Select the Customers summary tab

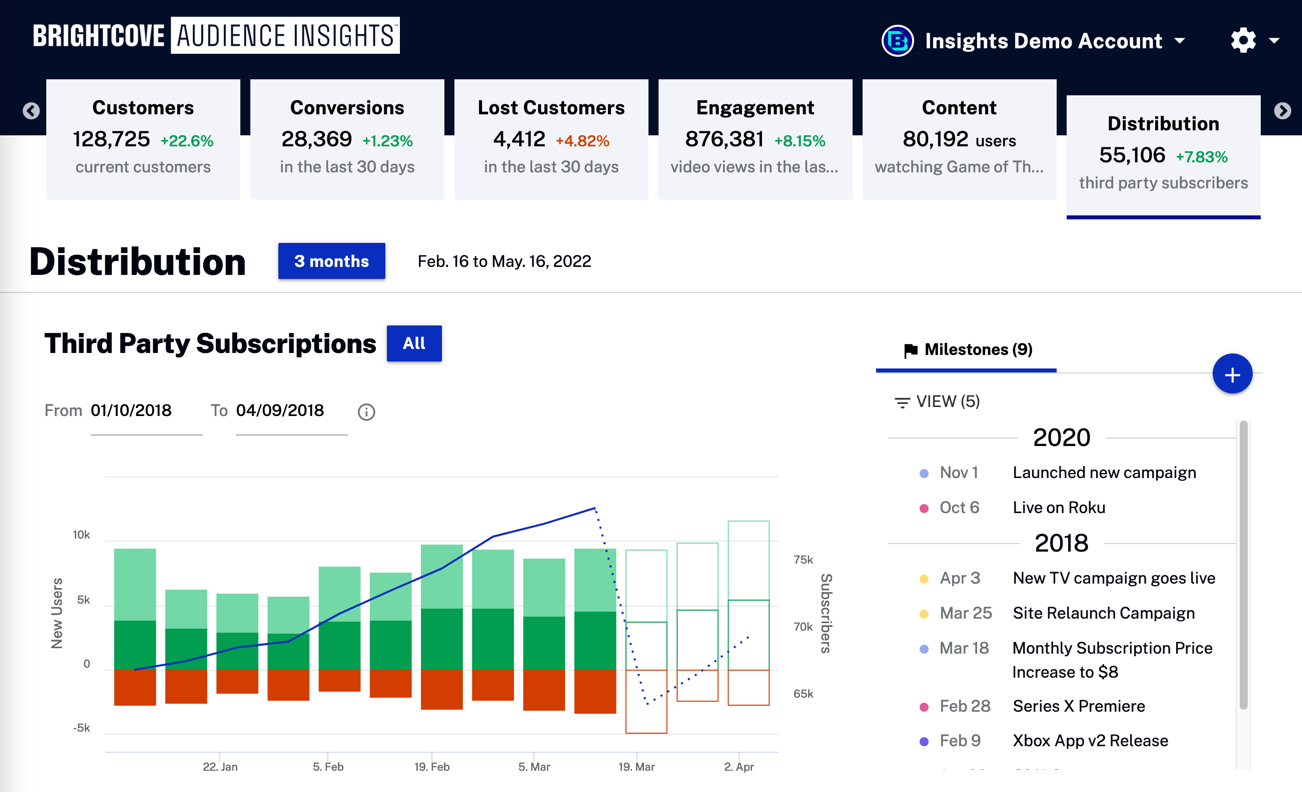click(x=143, y=139)
